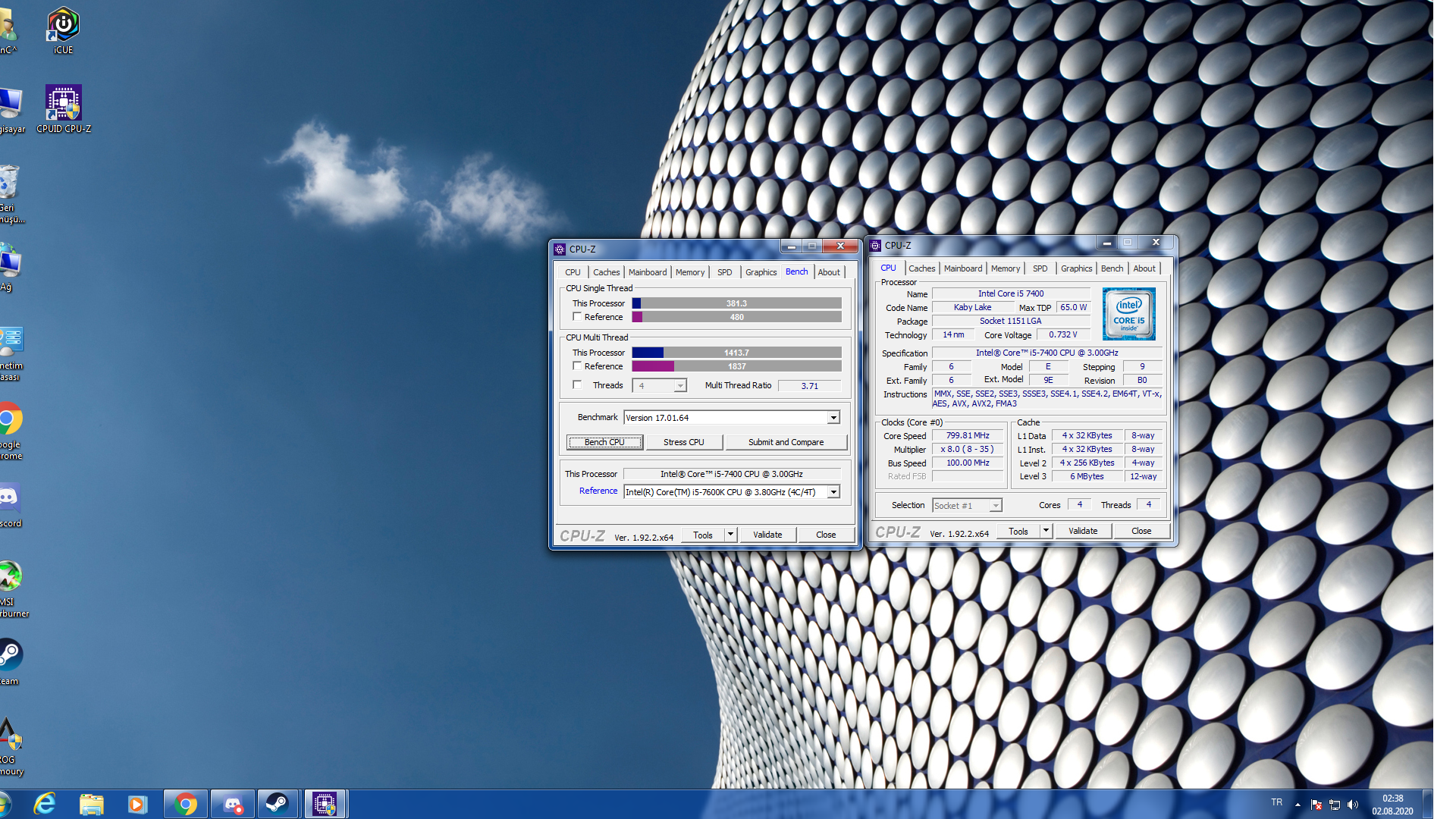Open Steam from the taskbar
This screenshot has width=1456, height=819.
pyautogui.click(x=278, y=804)
